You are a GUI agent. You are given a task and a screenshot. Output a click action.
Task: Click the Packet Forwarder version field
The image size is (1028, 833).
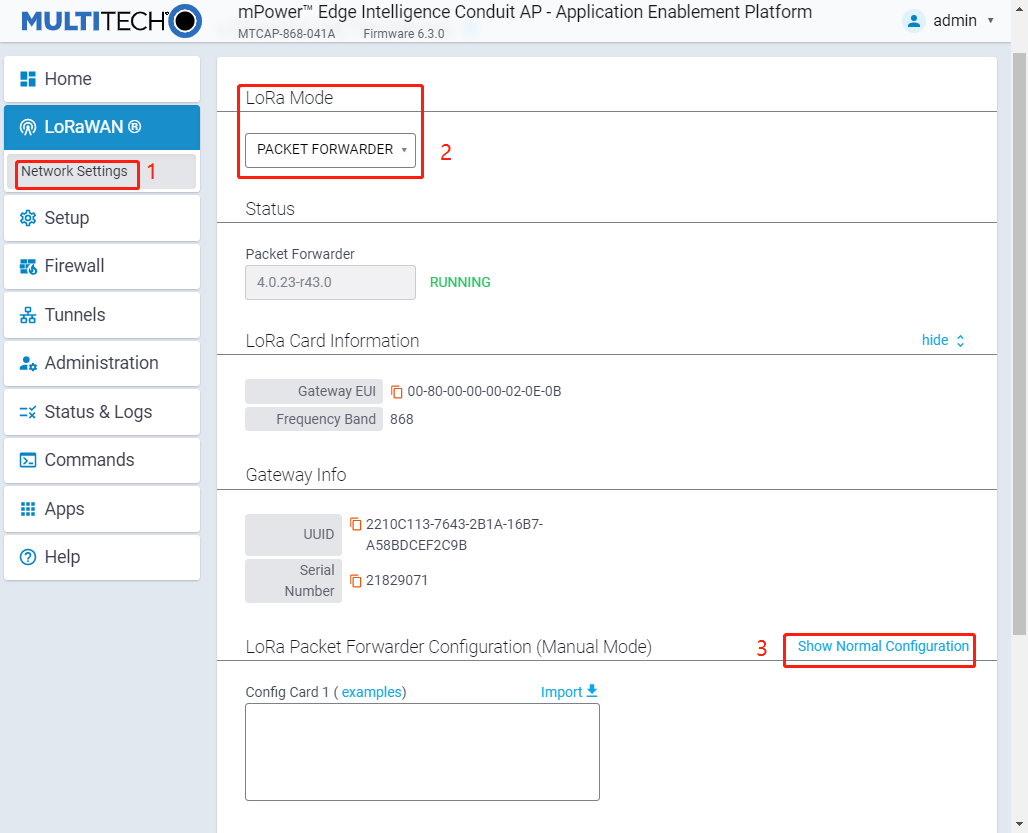[x=330, y=282]
